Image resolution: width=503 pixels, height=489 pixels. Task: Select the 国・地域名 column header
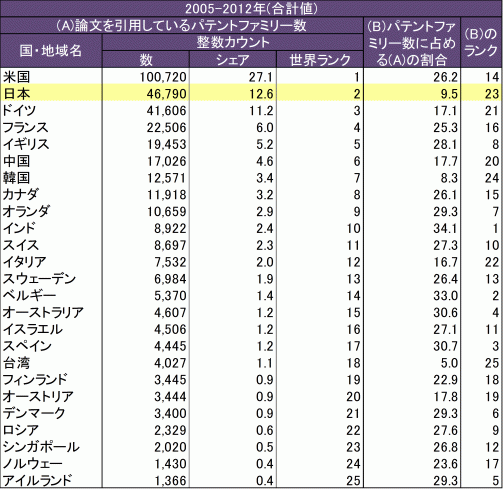pyautogui.click(x=51, y=51)
